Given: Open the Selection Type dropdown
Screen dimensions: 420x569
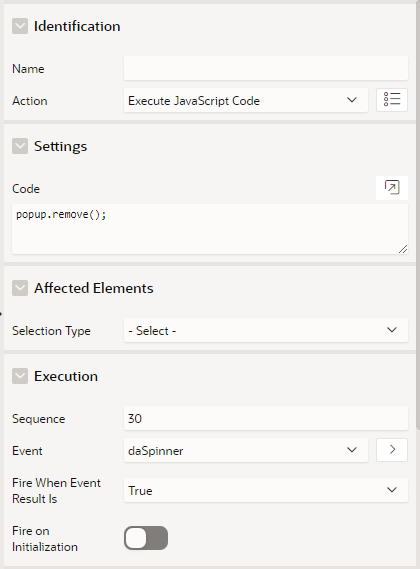Looking at the screenshot, I should (x=266, y=330).
